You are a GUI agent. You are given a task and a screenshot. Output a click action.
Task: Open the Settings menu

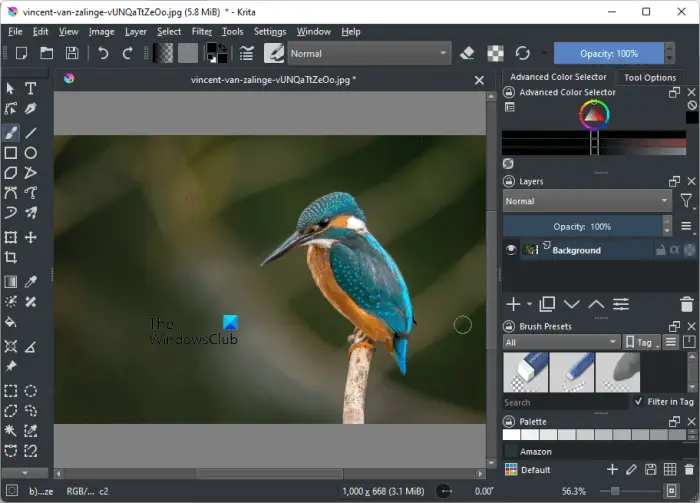point(270,32)
